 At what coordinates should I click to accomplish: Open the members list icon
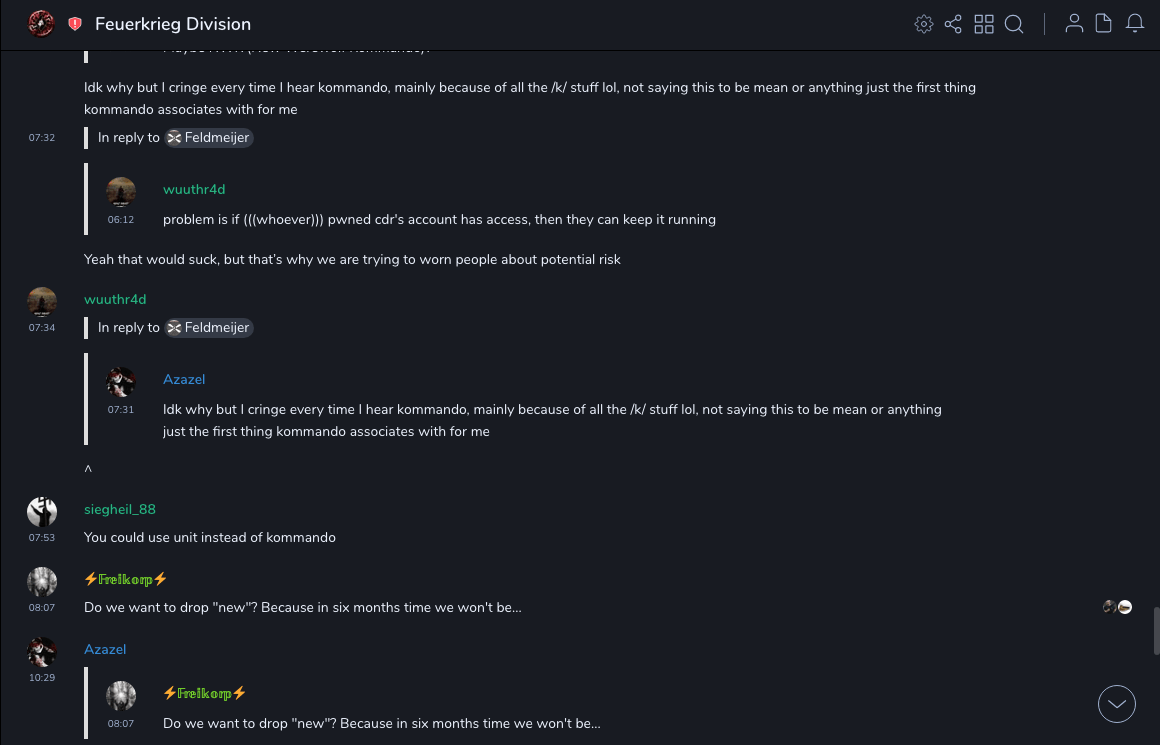point(1074,24)
